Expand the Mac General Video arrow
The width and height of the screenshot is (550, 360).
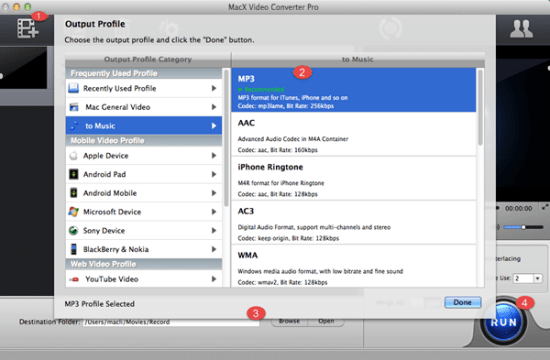pyautogui.click(x=214, y=107)
